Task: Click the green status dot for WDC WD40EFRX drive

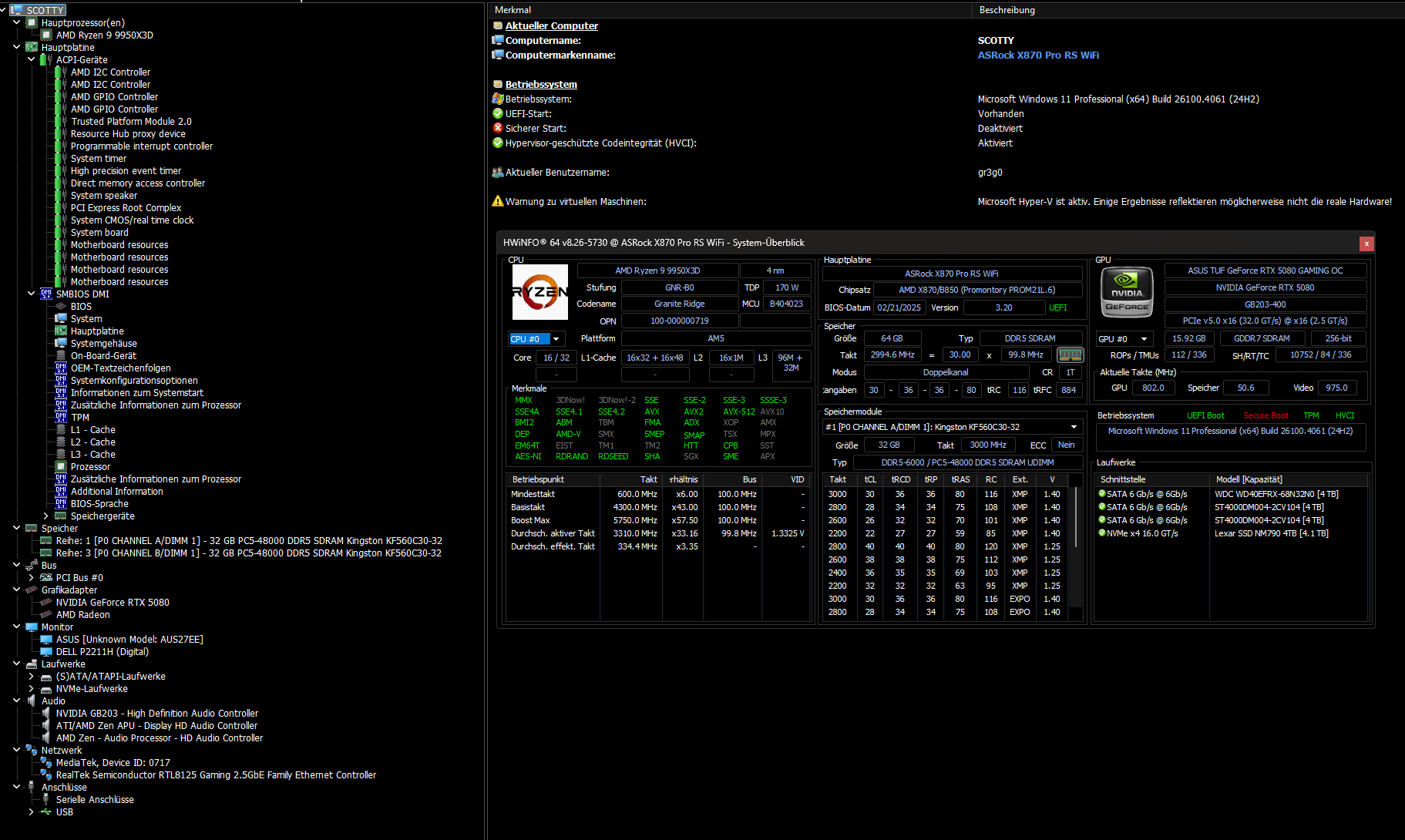Action: tap(1102, 494)
